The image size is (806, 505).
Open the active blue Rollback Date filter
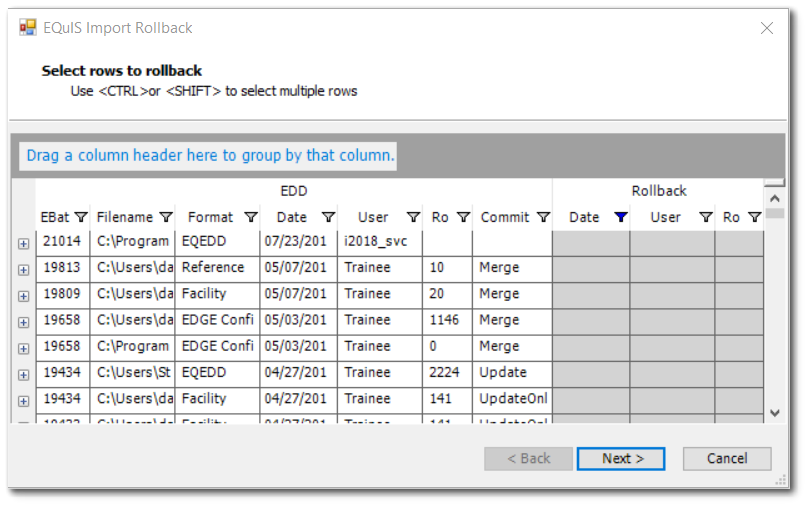[620, 217]
